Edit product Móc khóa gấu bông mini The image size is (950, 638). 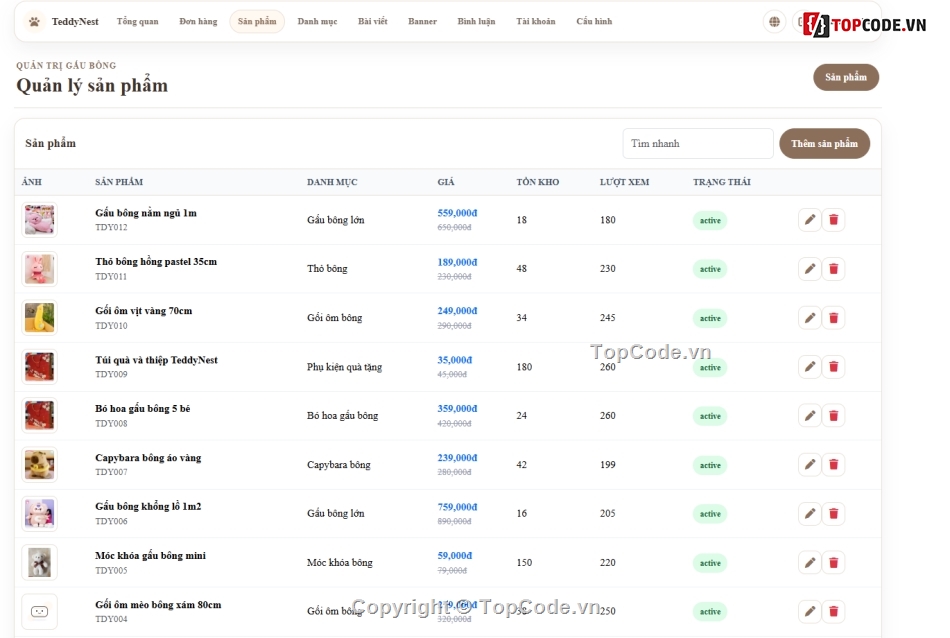pos(809,563)
